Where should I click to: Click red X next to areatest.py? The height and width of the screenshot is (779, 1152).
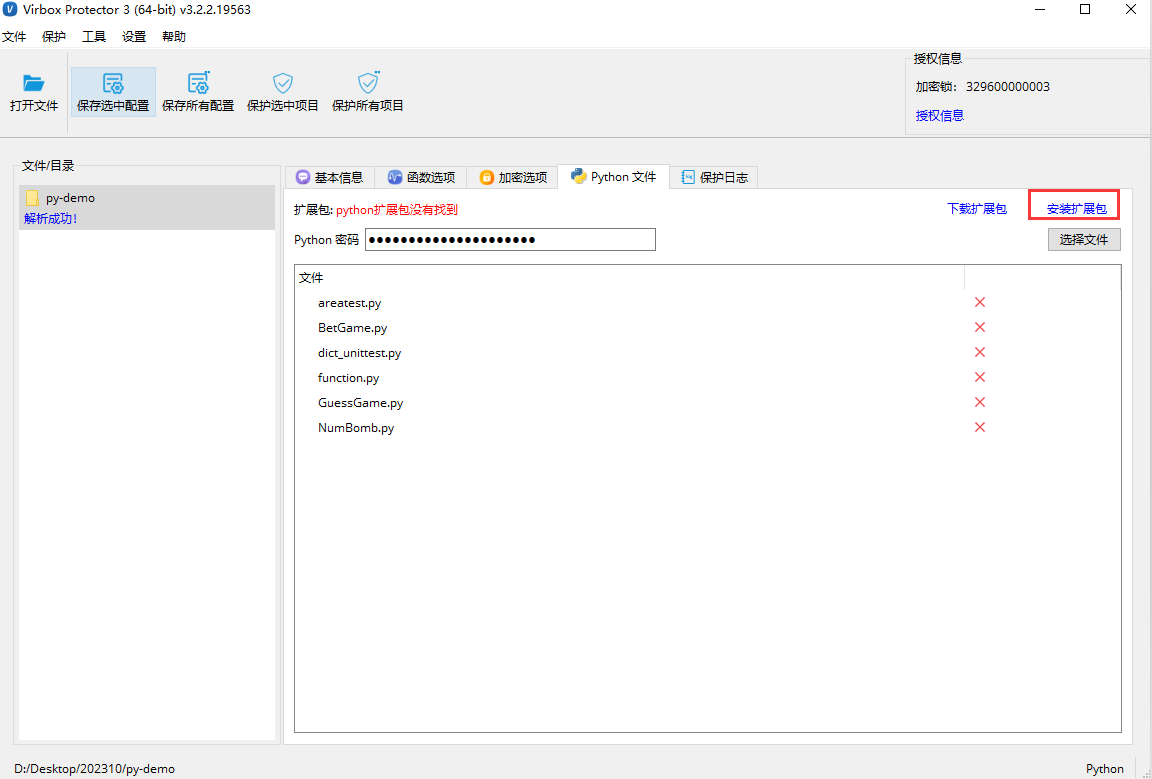(x=979, y=302)
